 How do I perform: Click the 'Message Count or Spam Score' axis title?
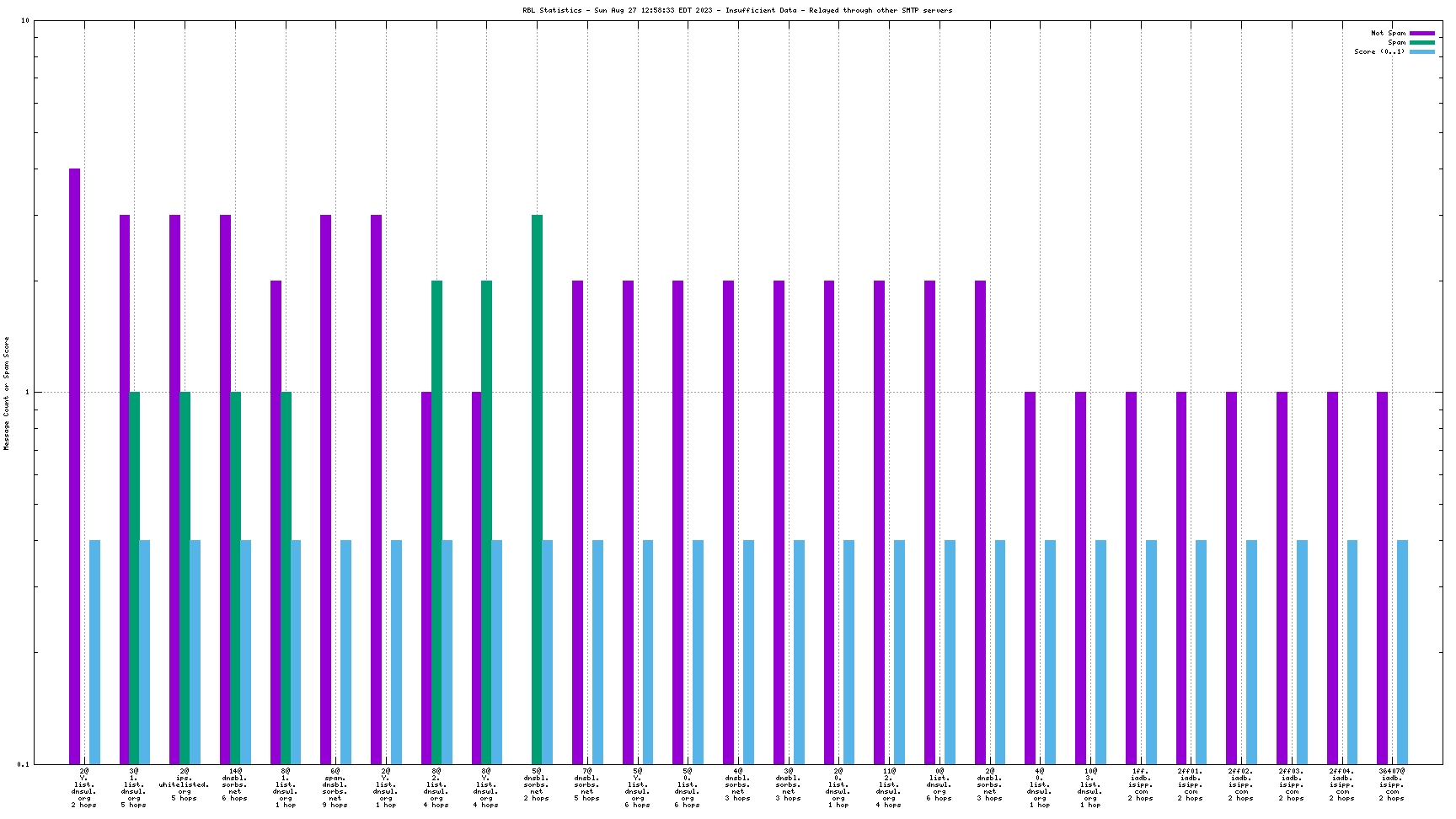[x=7, y=393]
